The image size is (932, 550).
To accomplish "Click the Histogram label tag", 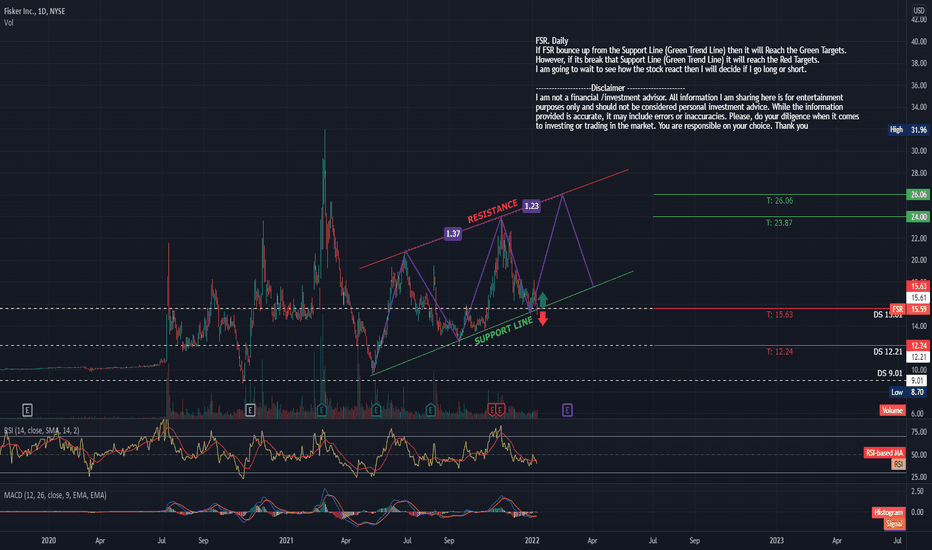I will pyautogui.click(x=889, y=512).
